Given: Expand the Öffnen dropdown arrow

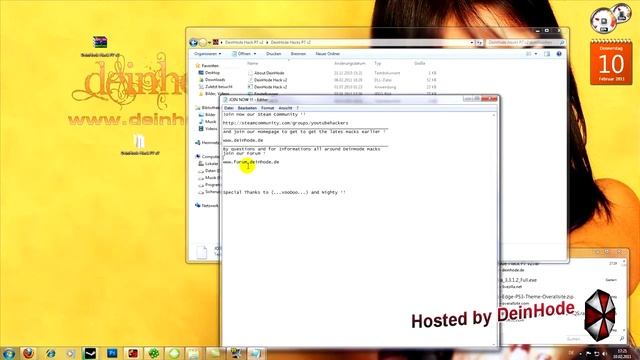Looking at the screenshot, I should coord(255,54).
